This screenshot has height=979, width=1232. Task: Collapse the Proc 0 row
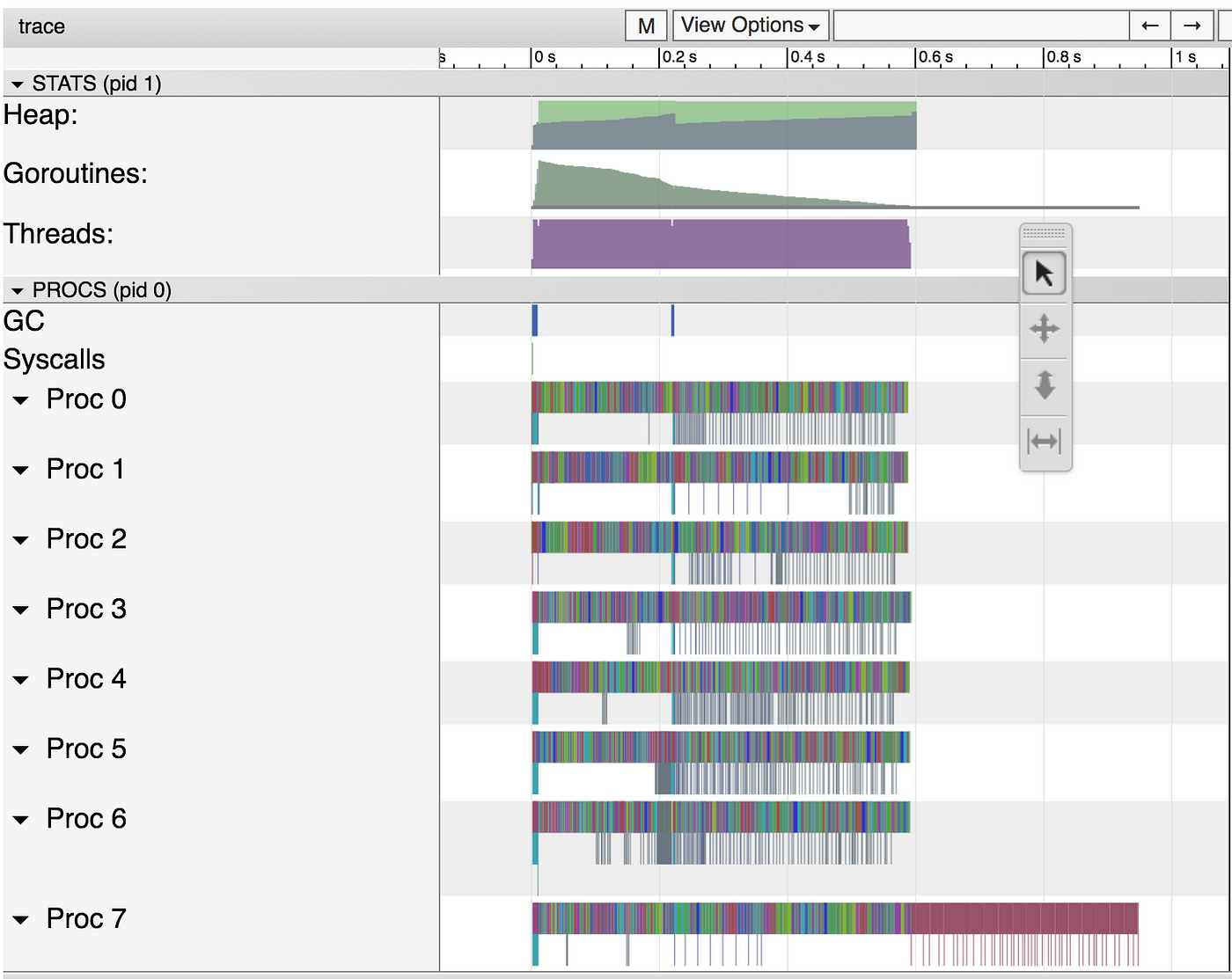(x=20, y=400)
